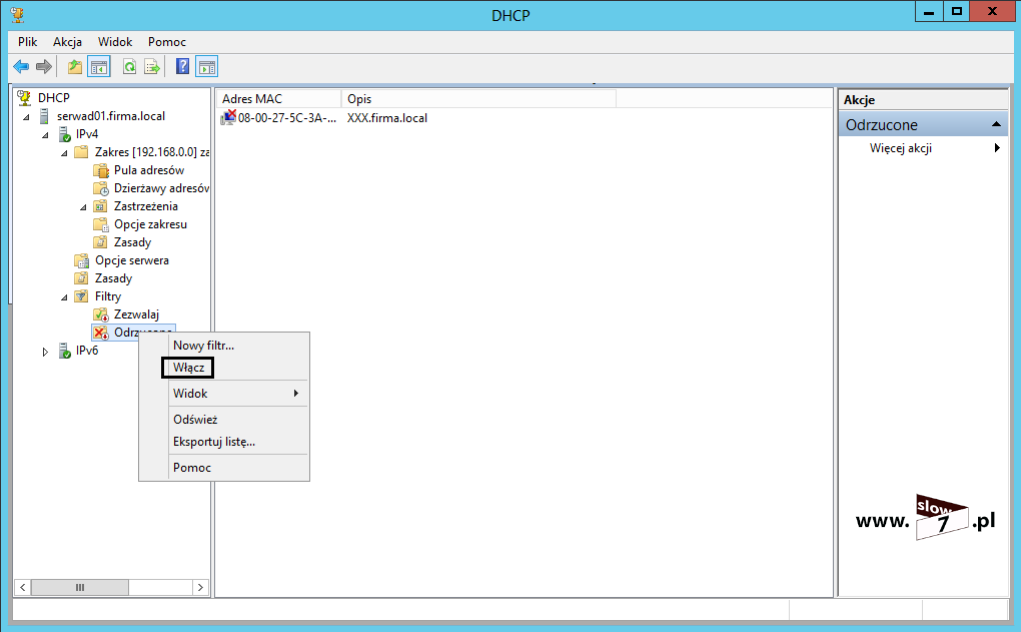
Task: Select the Zezwalaj filter icon
Action: (x=101, y=314)
